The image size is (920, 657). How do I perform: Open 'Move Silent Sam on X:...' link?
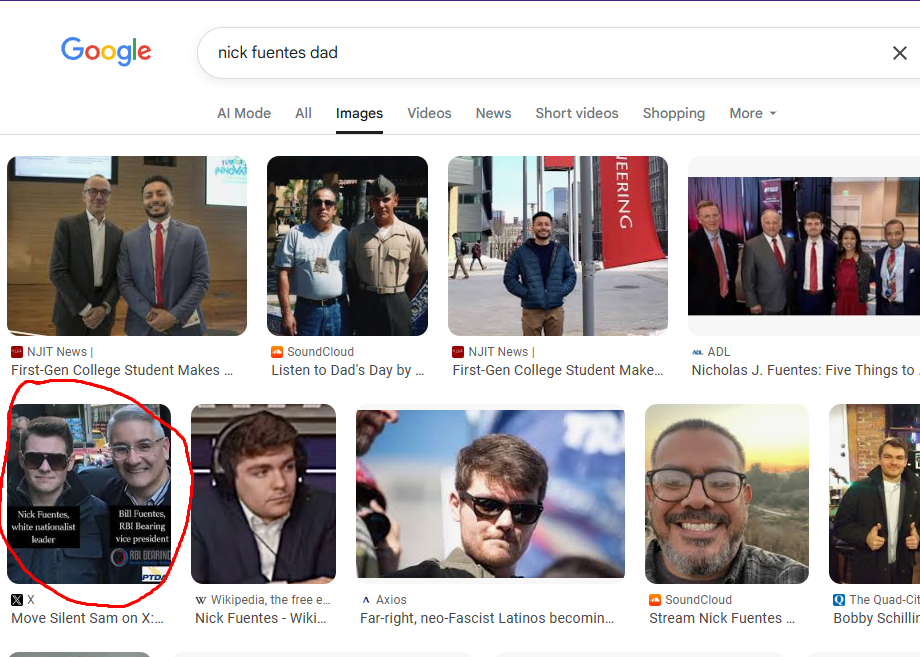[87, 618]
